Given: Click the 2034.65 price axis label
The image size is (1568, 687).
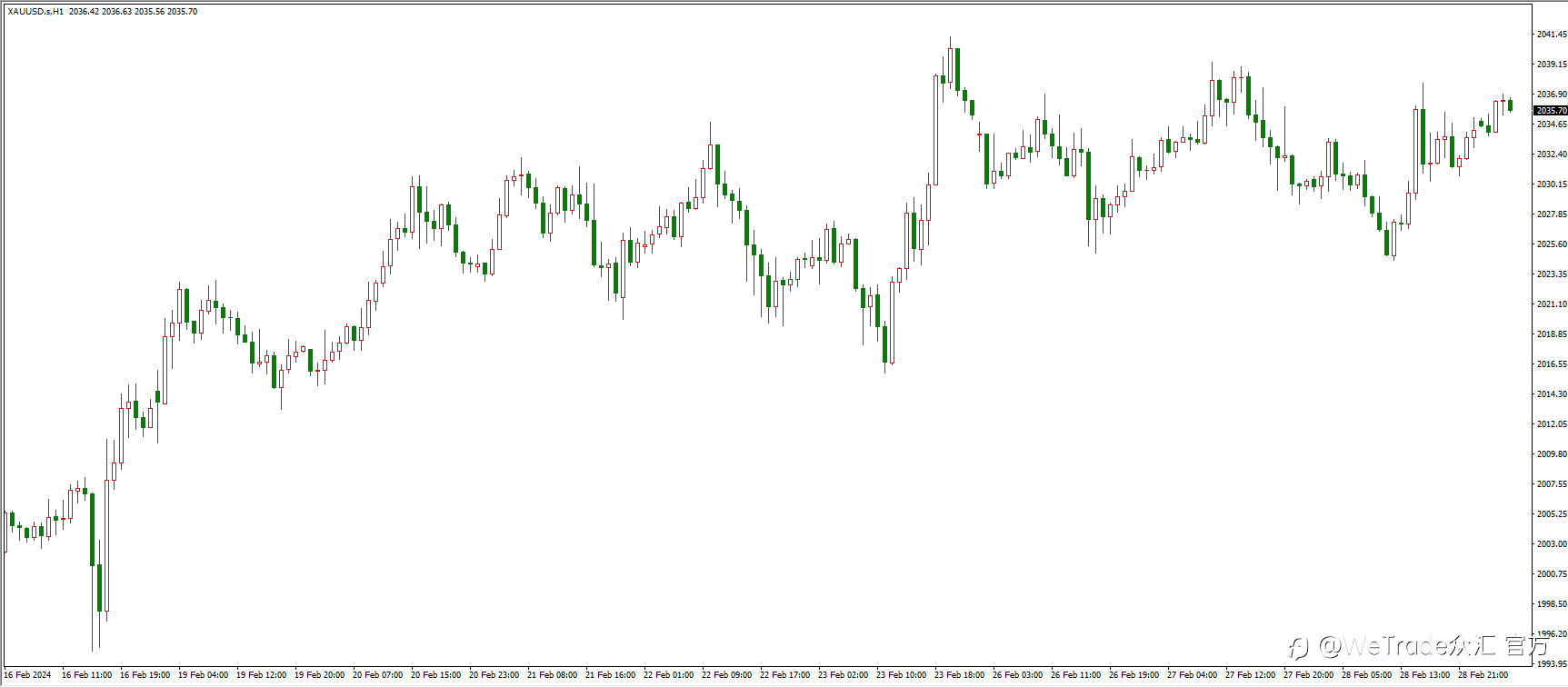Looking at the screenshot, I should point(1552,124).
